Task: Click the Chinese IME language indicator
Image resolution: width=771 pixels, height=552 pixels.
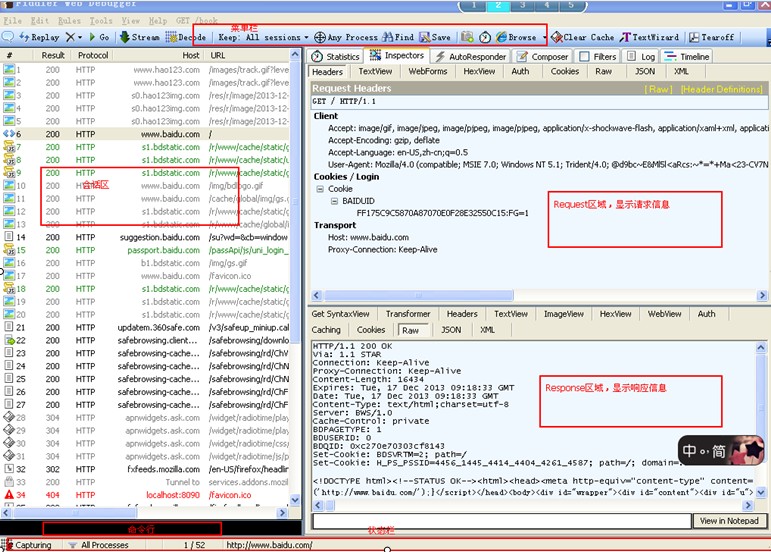Action: [721, 450]
